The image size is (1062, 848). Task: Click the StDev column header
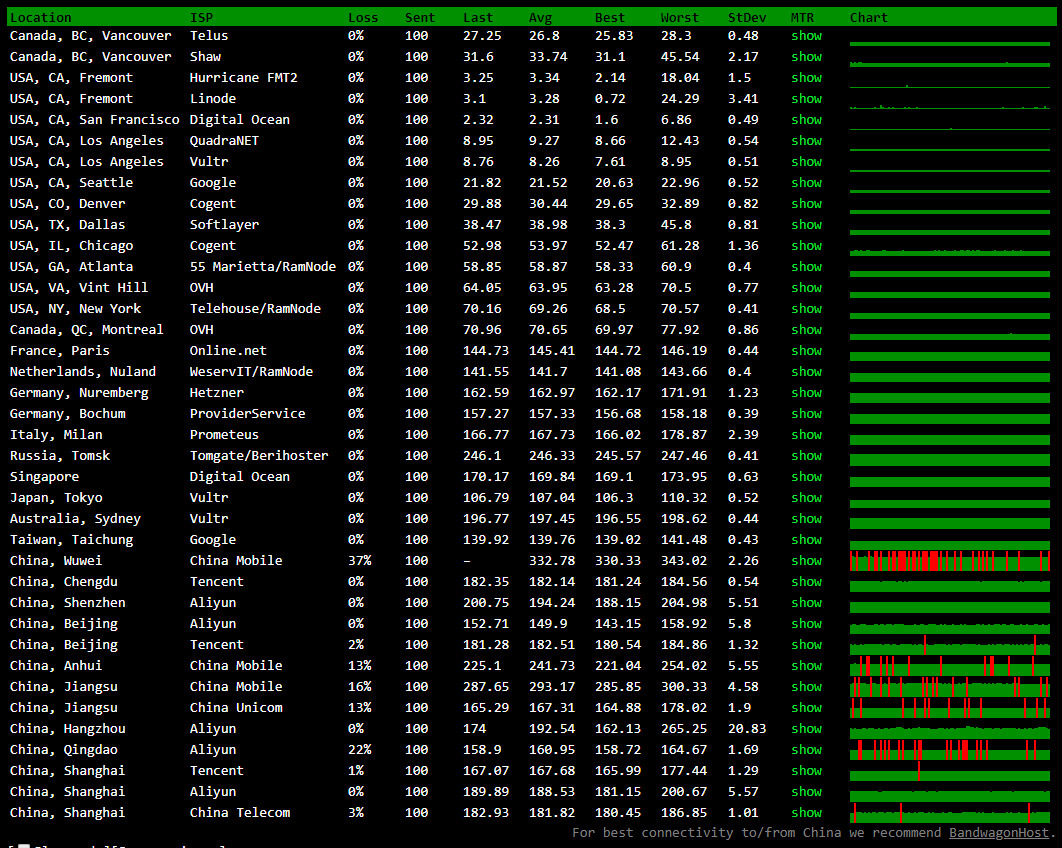coord(746,18)
